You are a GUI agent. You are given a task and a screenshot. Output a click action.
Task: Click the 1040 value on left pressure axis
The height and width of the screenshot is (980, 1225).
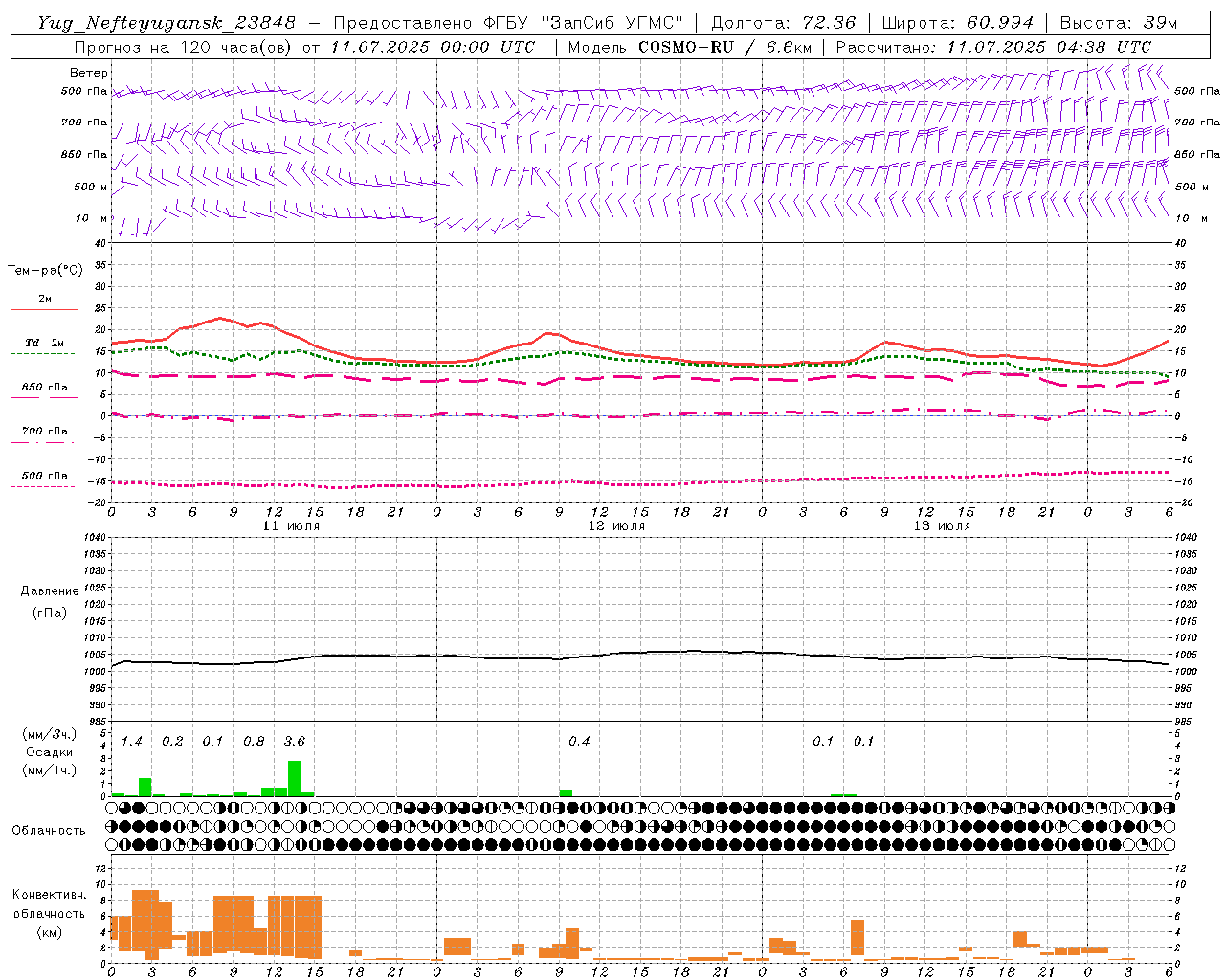pos(95,537)
